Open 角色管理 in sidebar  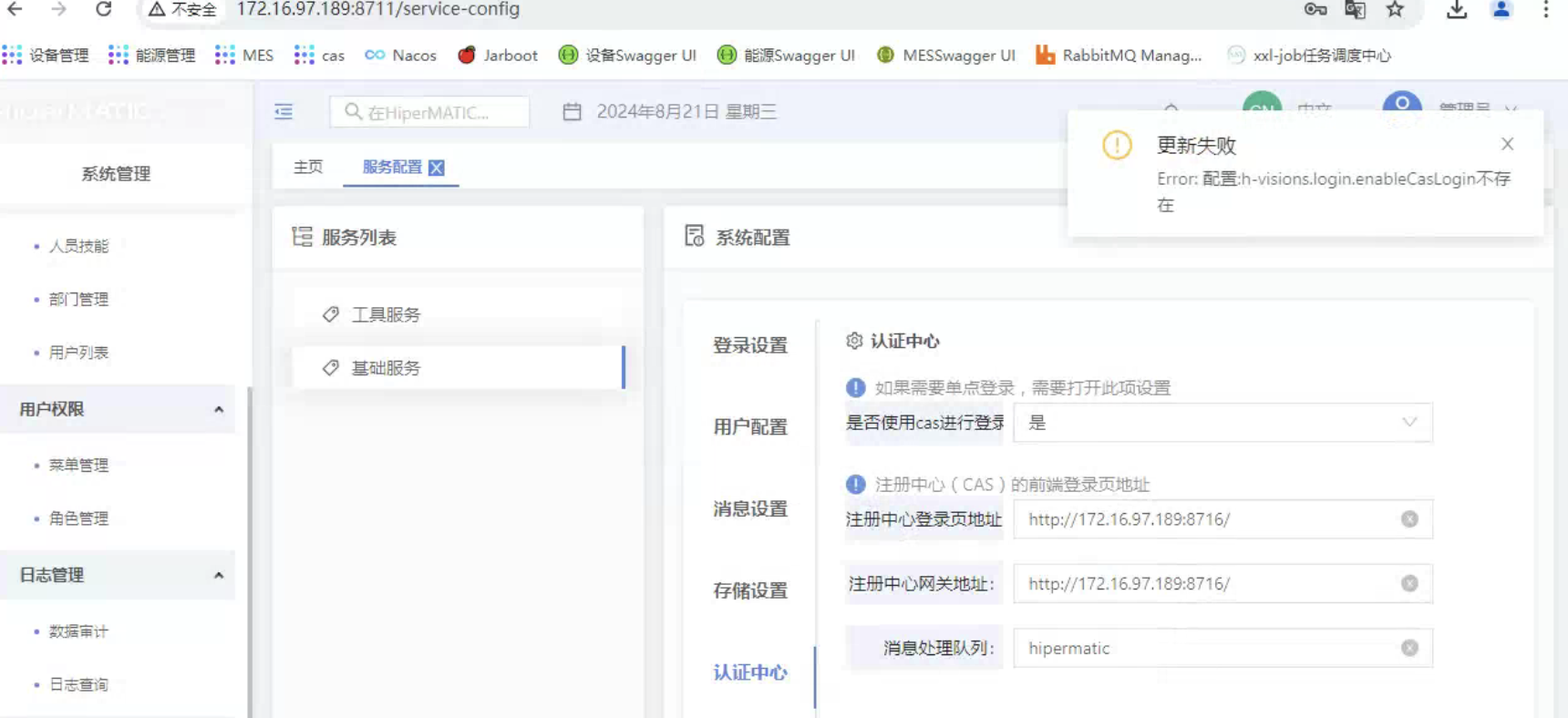(78, 518)
